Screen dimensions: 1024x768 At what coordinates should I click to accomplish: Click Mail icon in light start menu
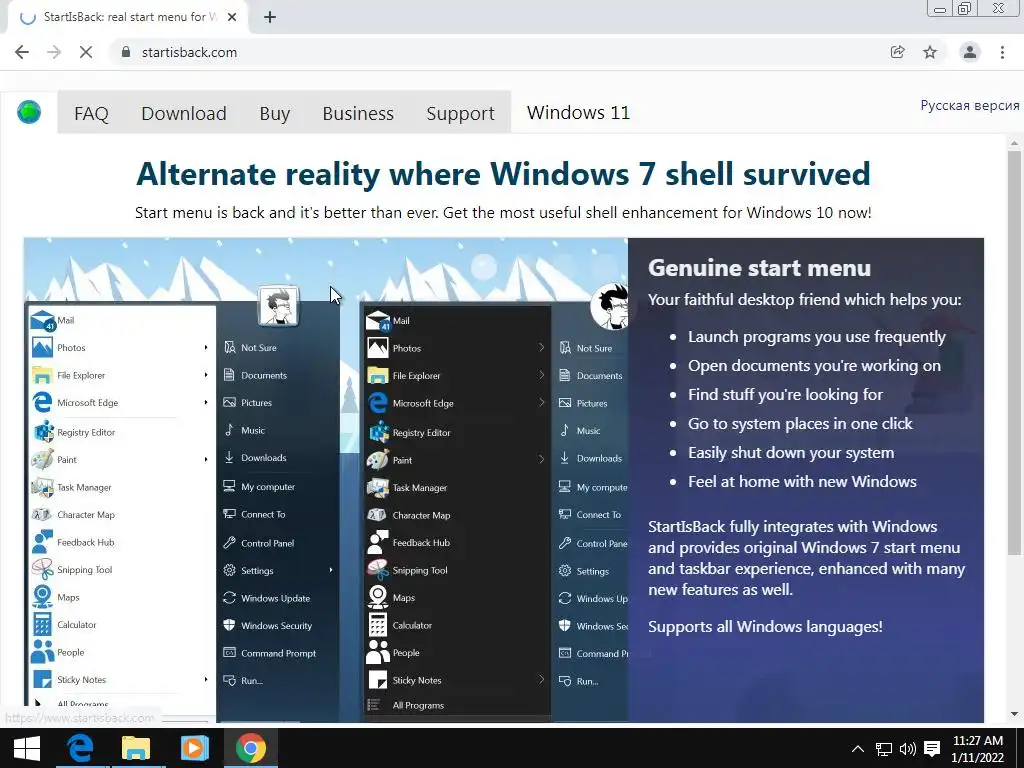pyautogui.click(x=42, y=321)
